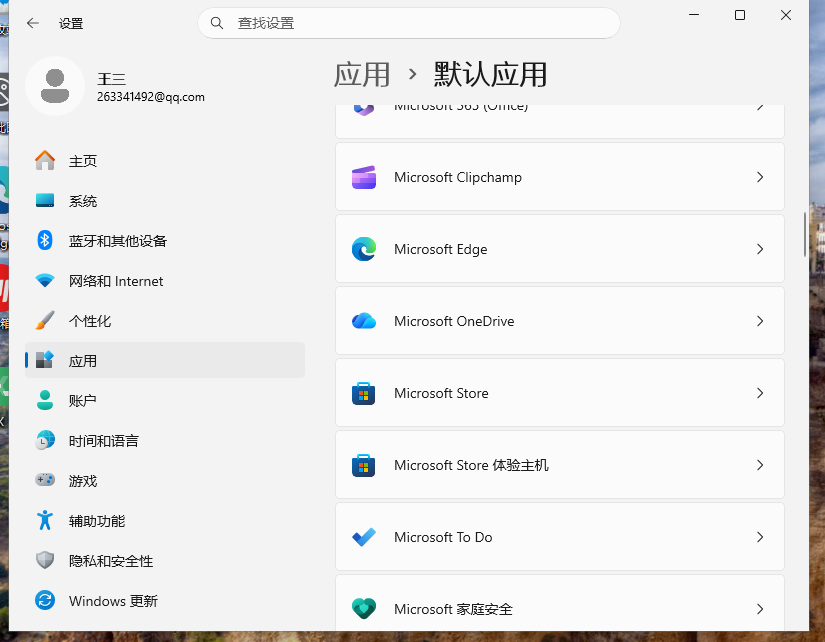Click the vertical scrollbar thumb
This screenshot has width=825, height=642.
804,234
